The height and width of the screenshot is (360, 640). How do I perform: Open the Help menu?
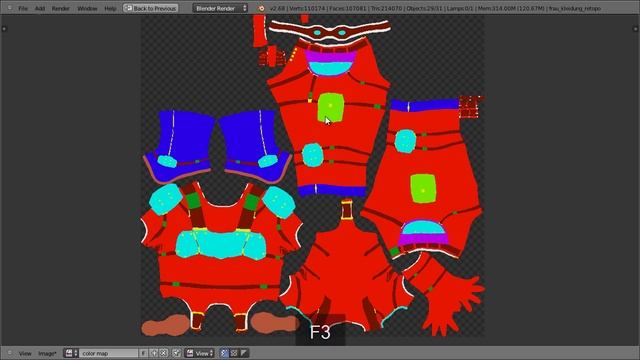click(x=110, y=8)
